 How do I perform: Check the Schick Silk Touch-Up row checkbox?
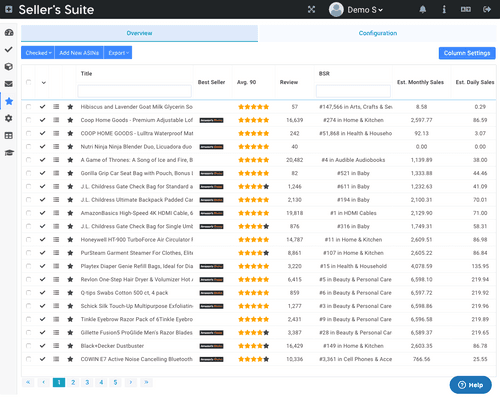[x=28, y=306]
